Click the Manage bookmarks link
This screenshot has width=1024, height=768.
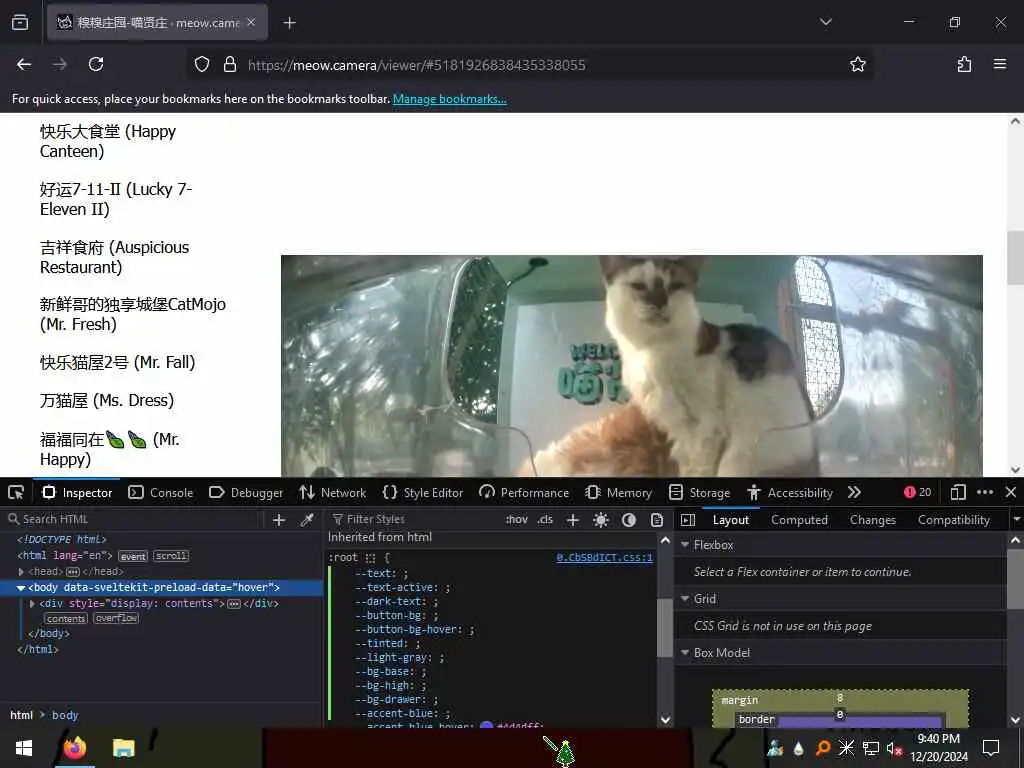pyautogui.click(x=449, y=99)
